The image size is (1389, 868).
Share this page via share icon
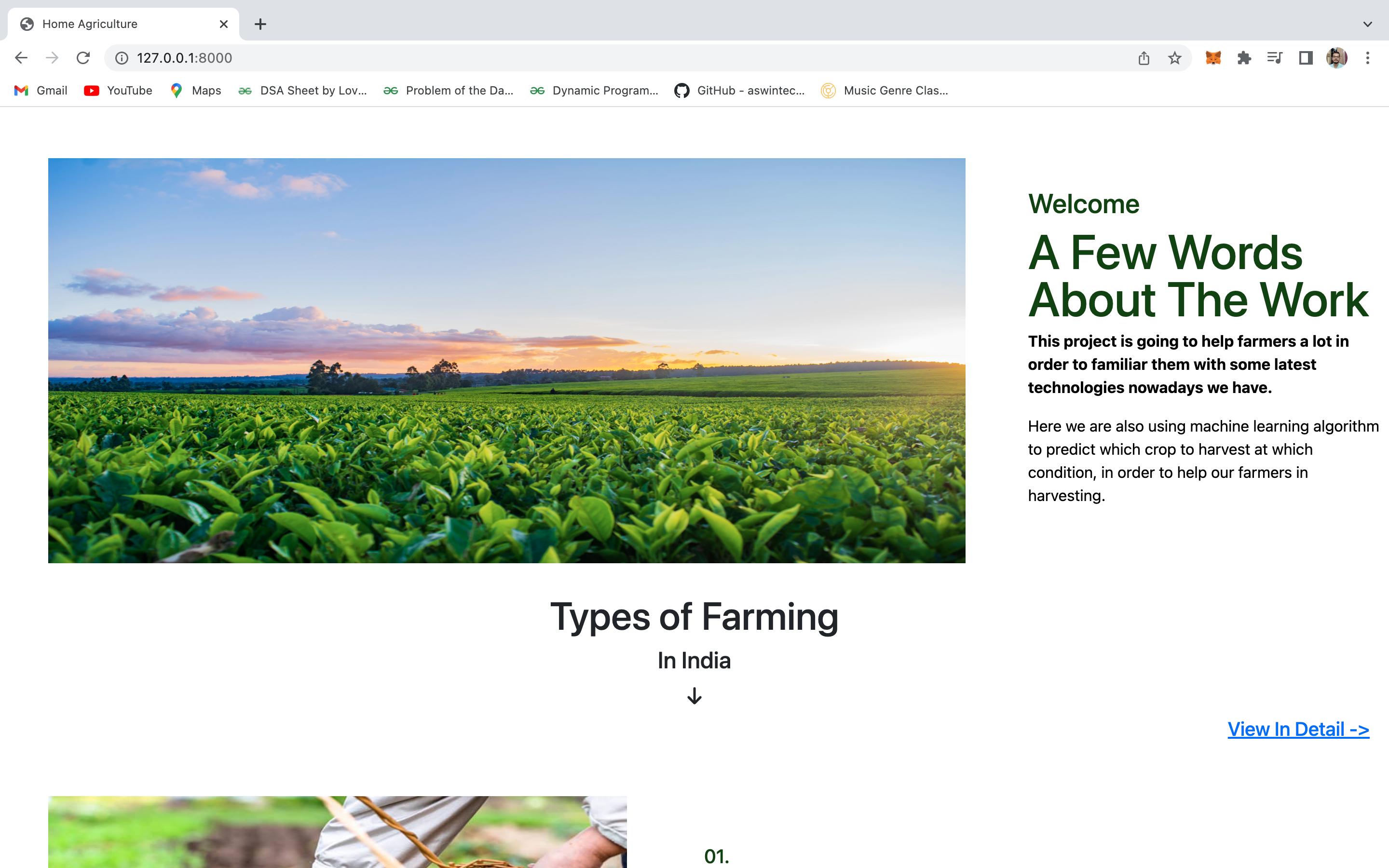(x=1144, y=58)
